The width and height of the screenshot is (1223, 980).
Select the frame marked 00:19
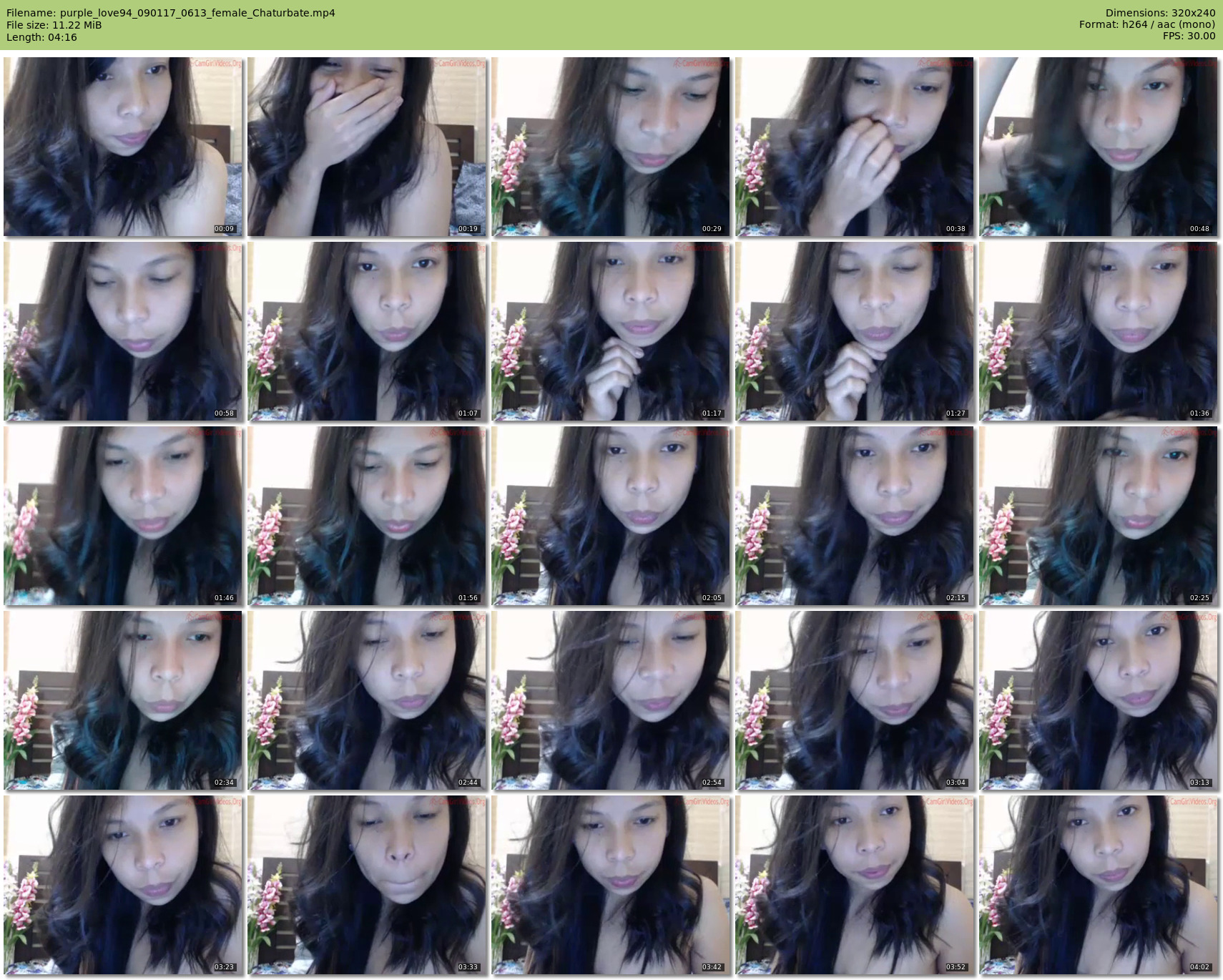367,147
